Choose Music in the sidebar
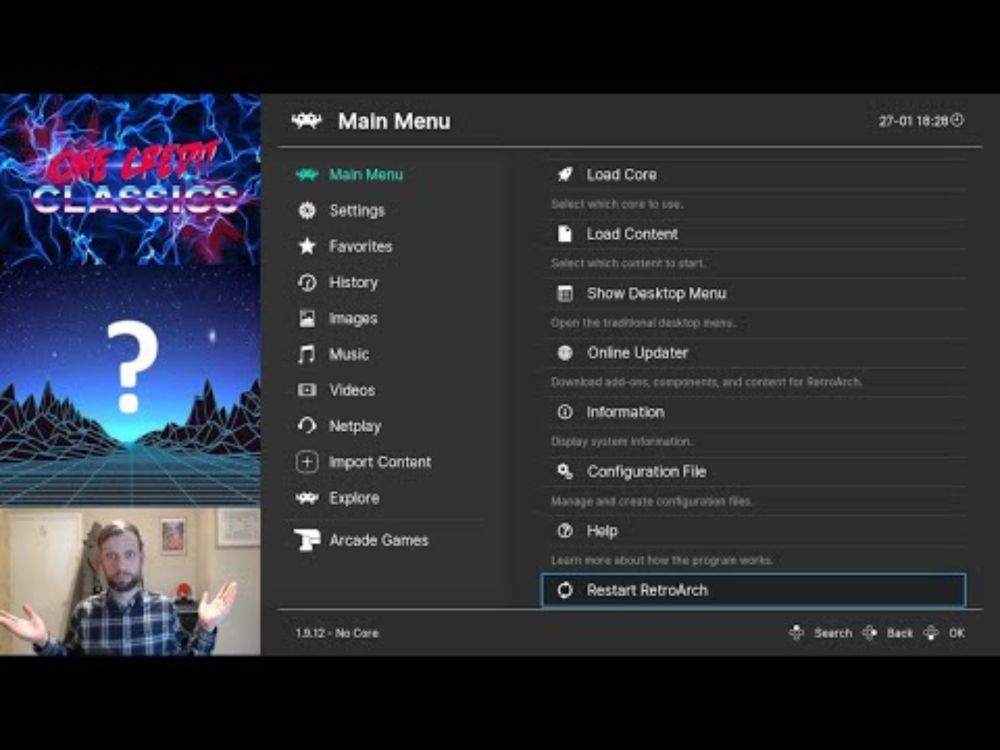Viewport: 1000px width, 750px height. pos(349,354)
